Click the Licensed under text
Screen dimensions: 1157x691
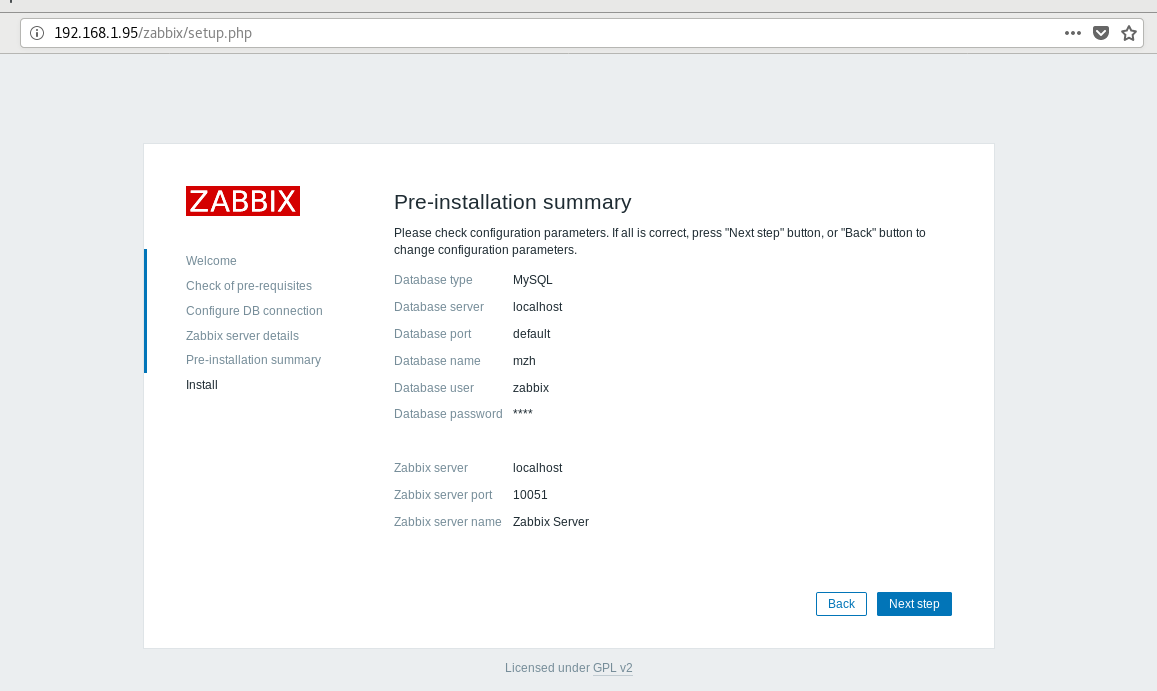(548, 667)
